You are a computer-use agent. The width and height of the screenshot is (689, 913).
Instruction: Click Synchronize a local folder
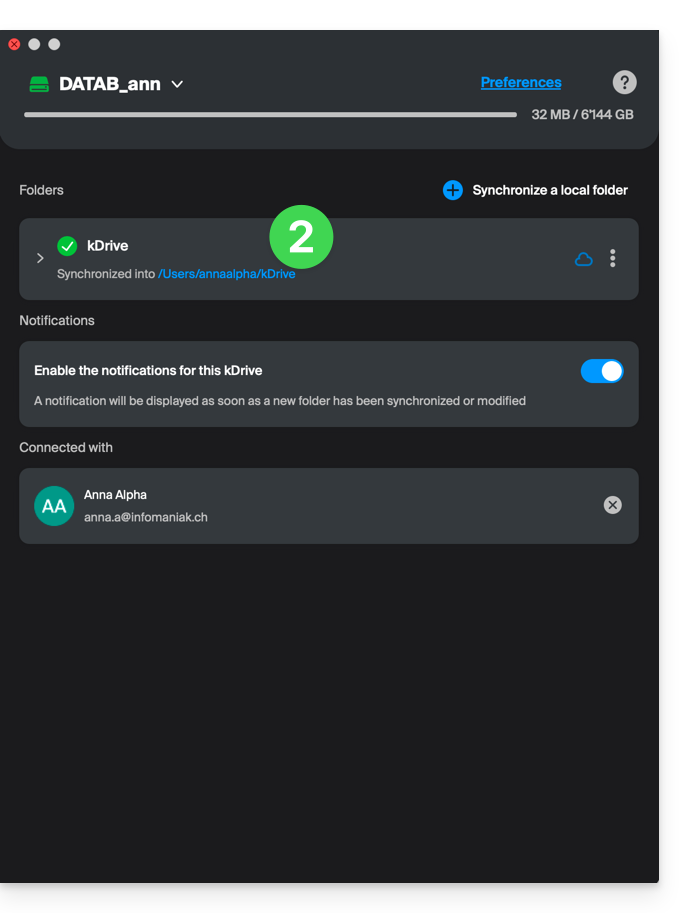pos(550,190)
